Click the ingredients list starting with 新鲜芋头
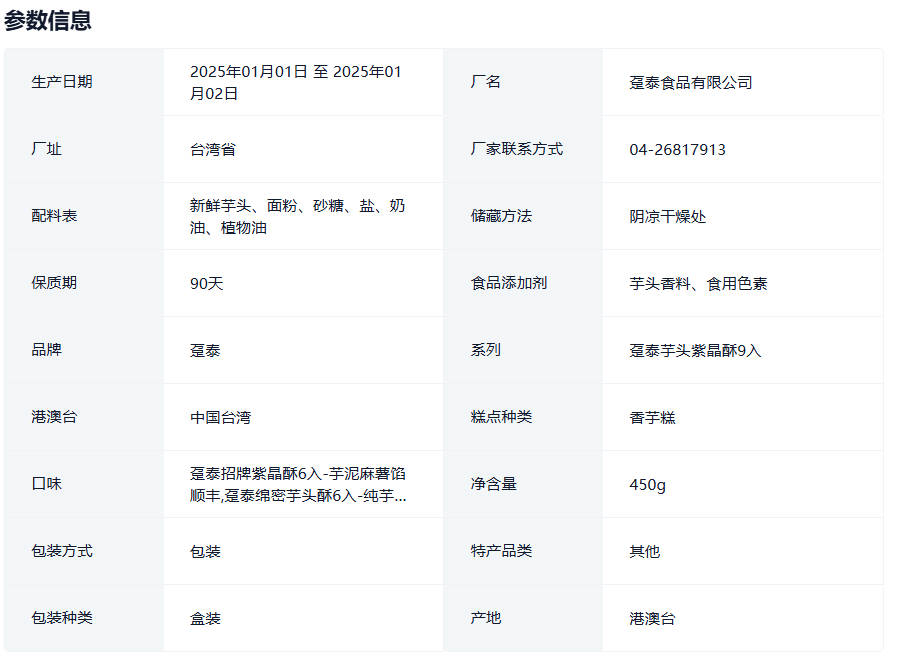This screenshot has height=659, width=900. tap(297, 217)
